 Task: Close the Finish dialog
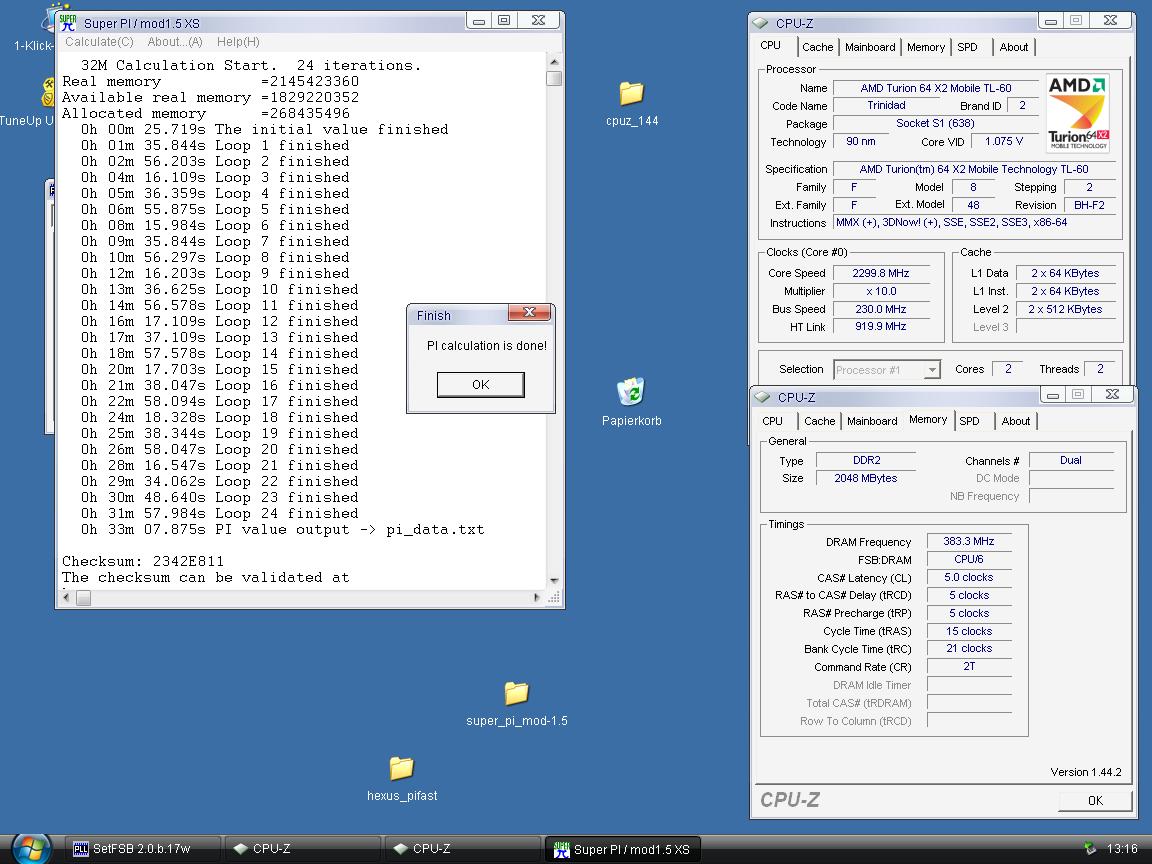pos(529,313)
